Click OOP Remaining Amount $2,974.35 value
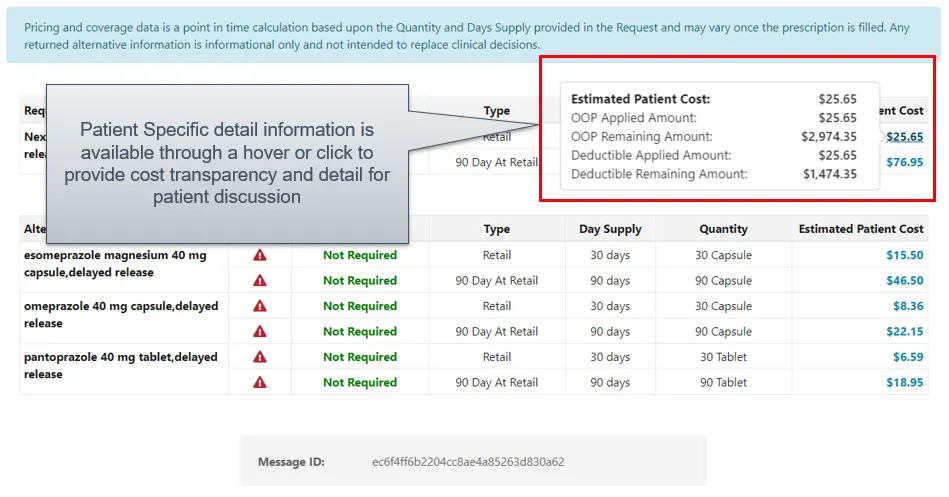 click(829, 137)
